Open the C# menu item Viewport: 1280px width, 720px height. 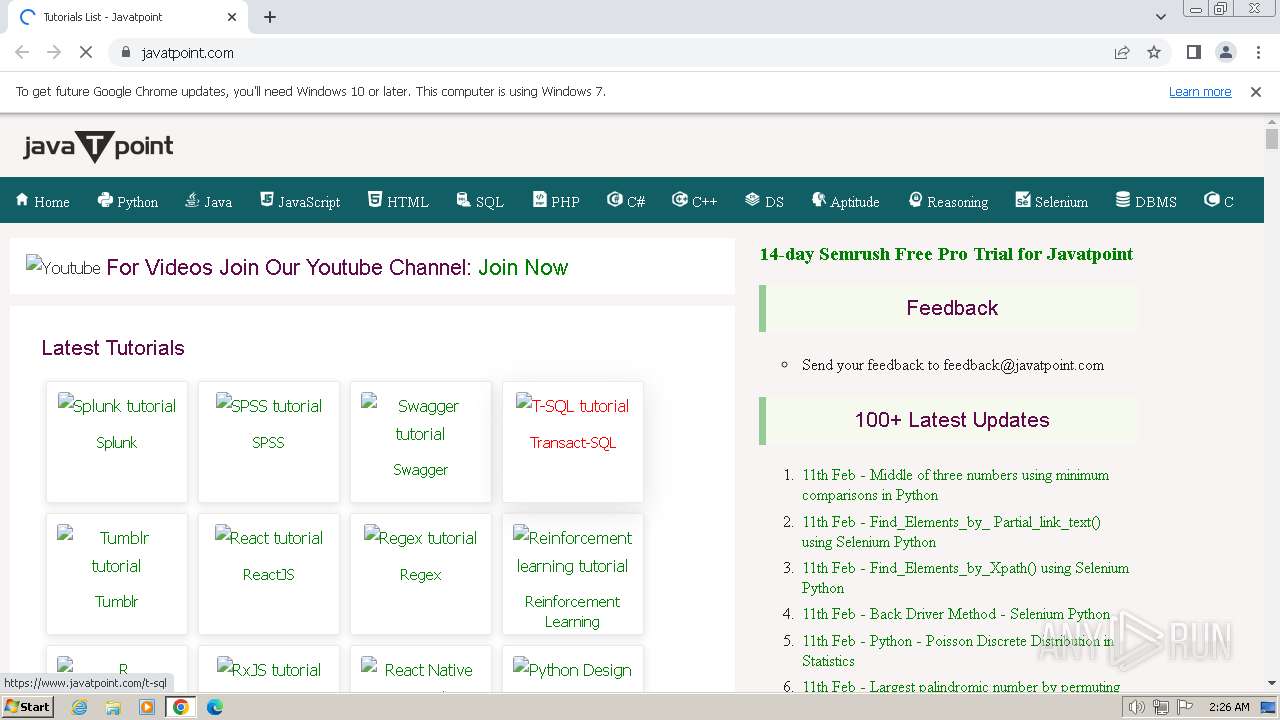pyautogui.click(x=626, y=201)
